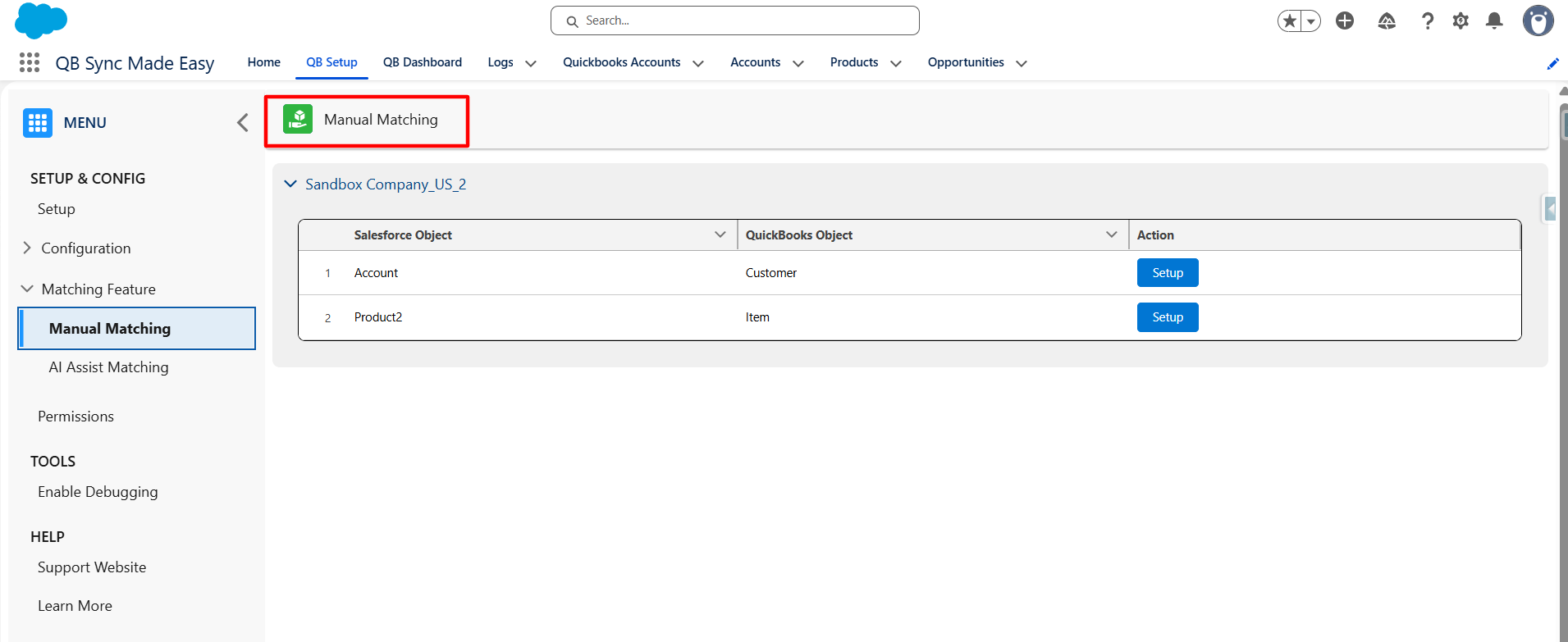Open the notifications bell
The width and height of the screenshot is (1568, 642).
(1495, 20)
